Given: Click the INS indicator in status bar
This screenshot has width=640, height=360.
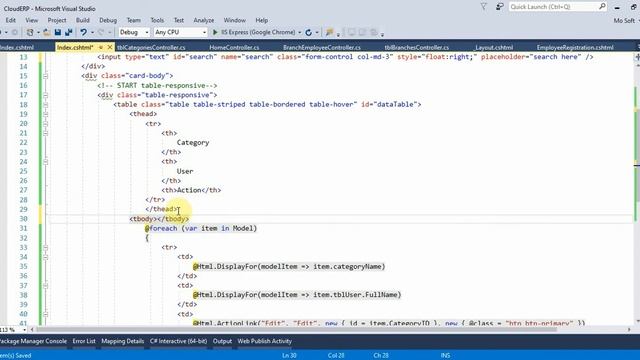Looking at the screenshot, I should [445, 356].
